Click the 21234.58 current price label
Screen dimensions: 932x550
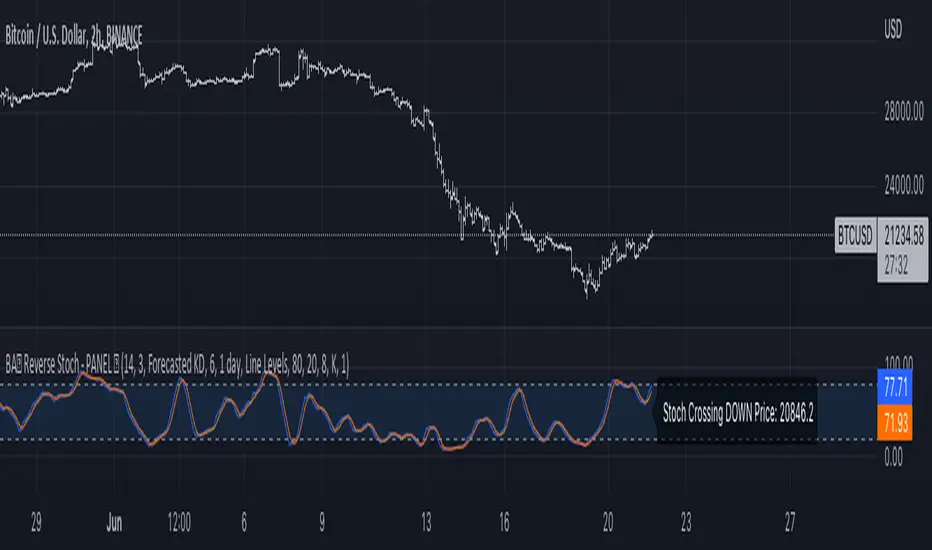coord(903,237)
